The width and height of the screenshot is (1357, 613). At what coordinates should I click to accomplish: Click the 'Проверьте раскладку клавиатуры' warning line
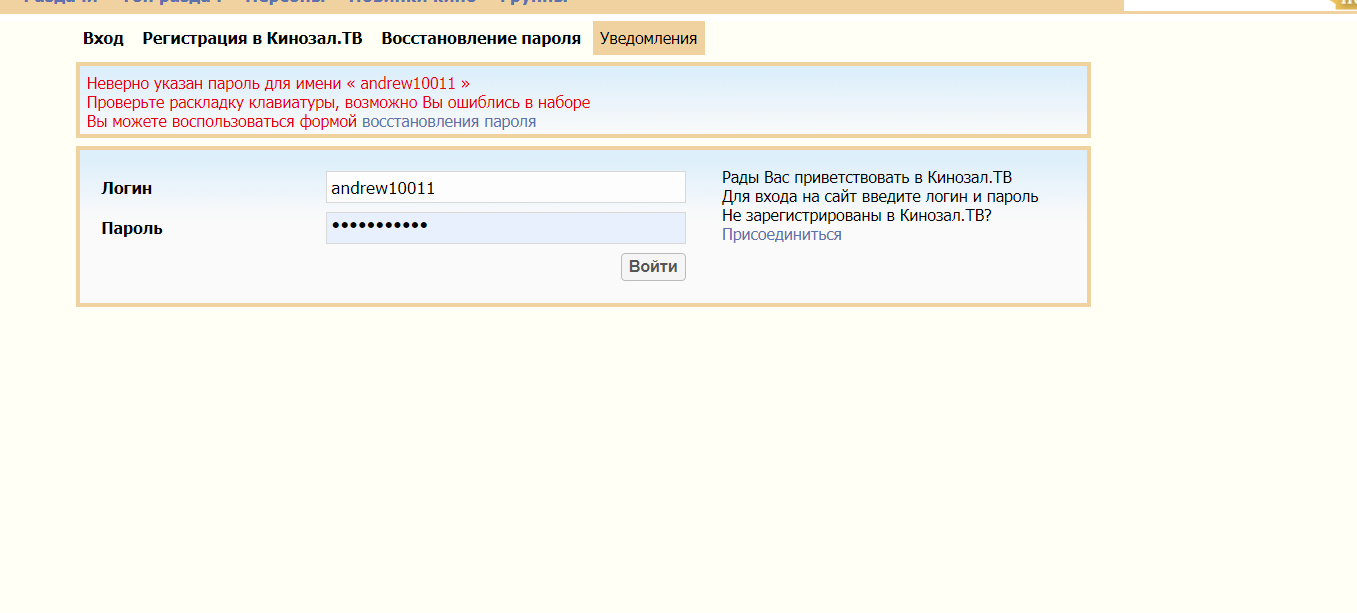point(338,103)
